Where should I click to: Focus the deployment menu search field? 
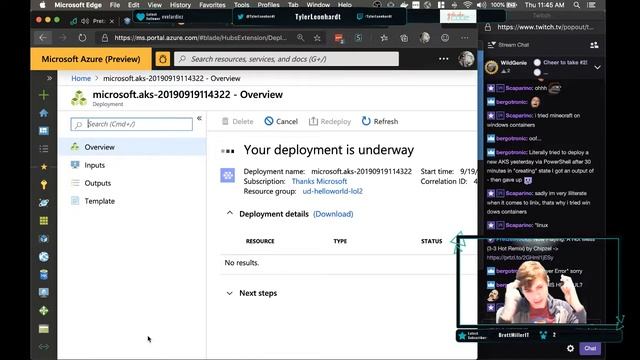tap(131, 124)
